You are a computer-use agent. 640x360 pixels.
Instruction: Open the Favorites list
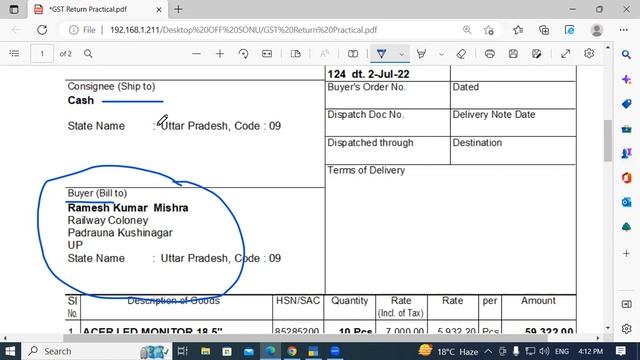pyautogui.click(x=518, y=30)
